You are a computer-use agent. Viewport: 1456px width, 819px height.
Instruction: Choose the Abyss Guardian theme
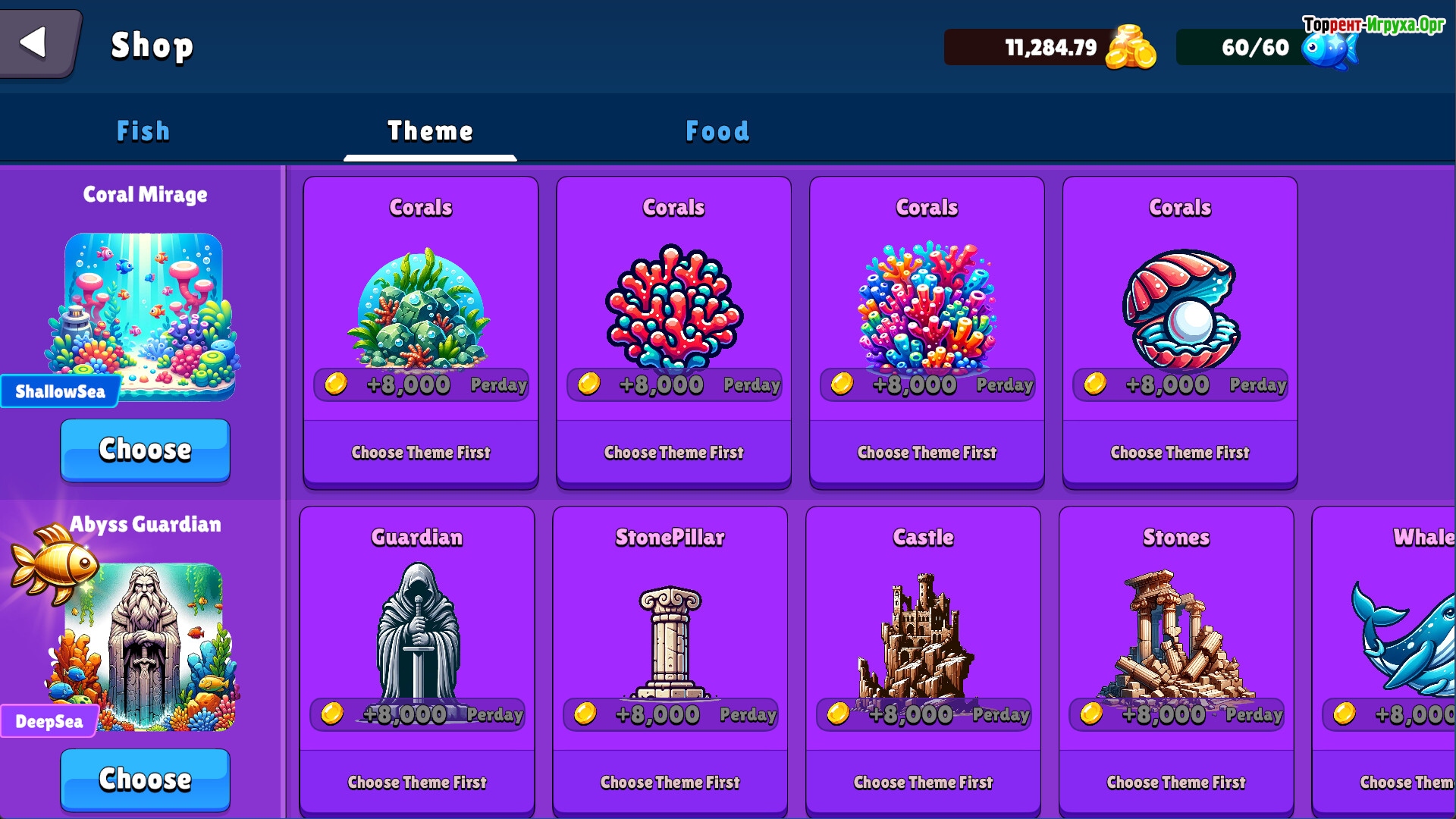coord(145,780)
